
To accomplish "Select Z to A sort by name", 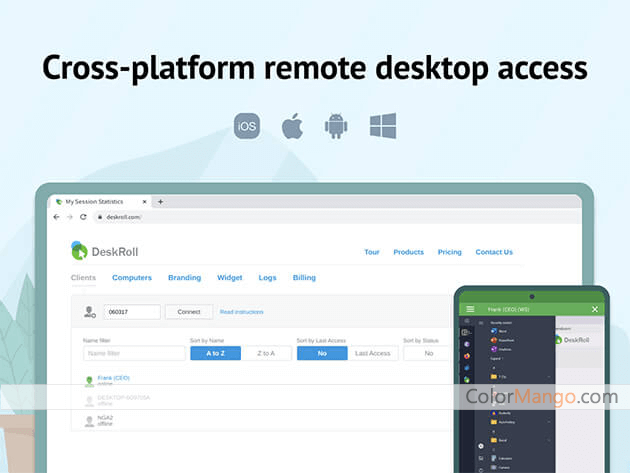I will [266, 353].
